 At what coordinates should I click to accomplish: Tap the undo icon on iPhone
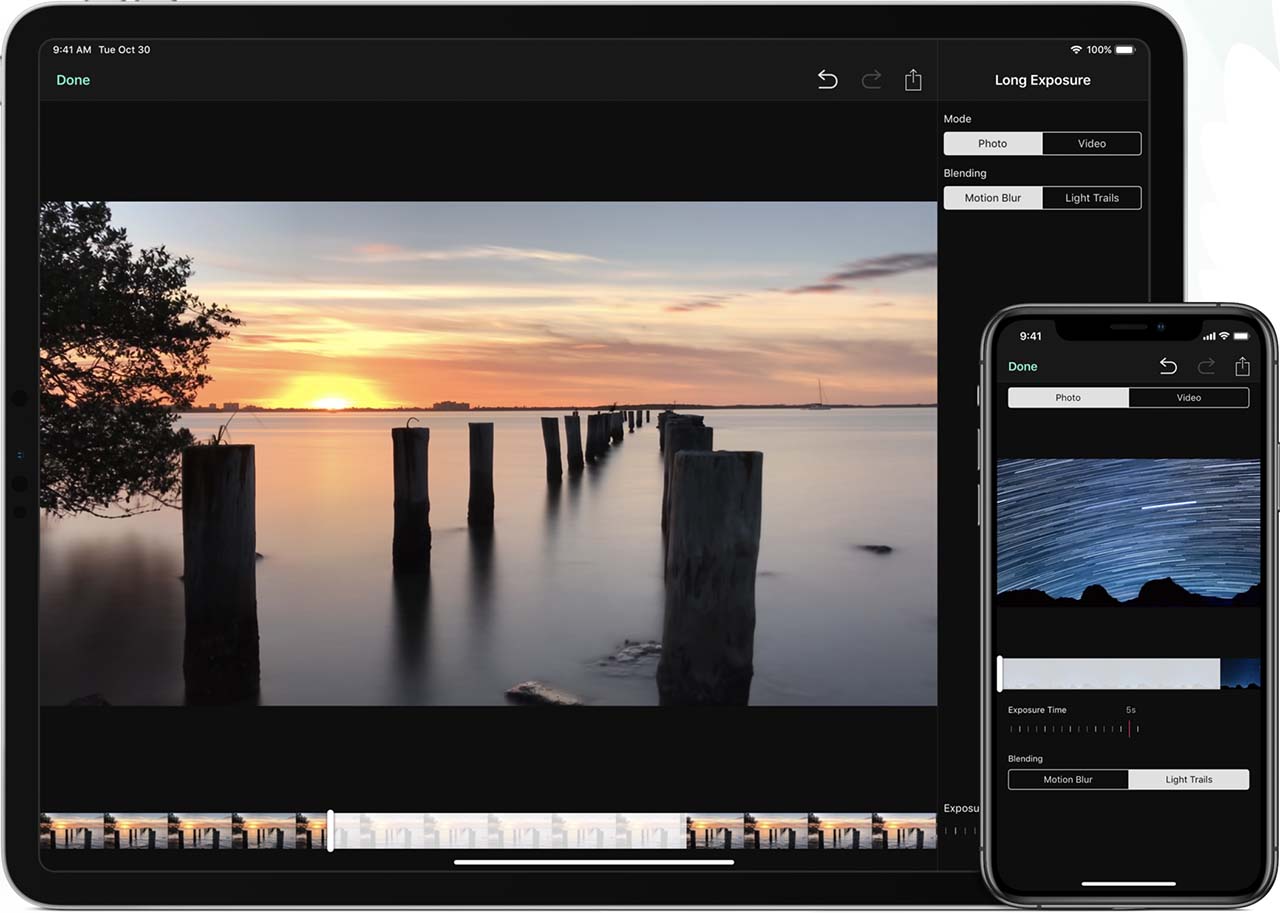click(x=1168, y=366)
